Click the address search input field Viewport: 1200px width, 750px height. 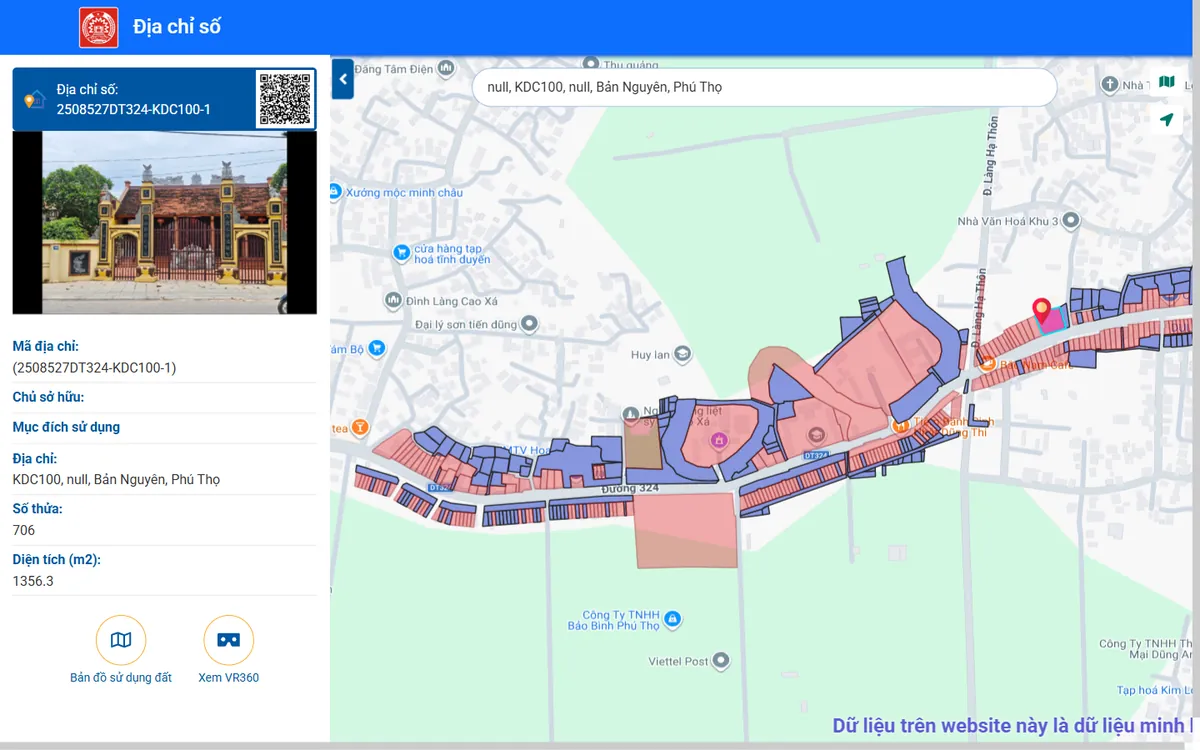coord(764,87)
